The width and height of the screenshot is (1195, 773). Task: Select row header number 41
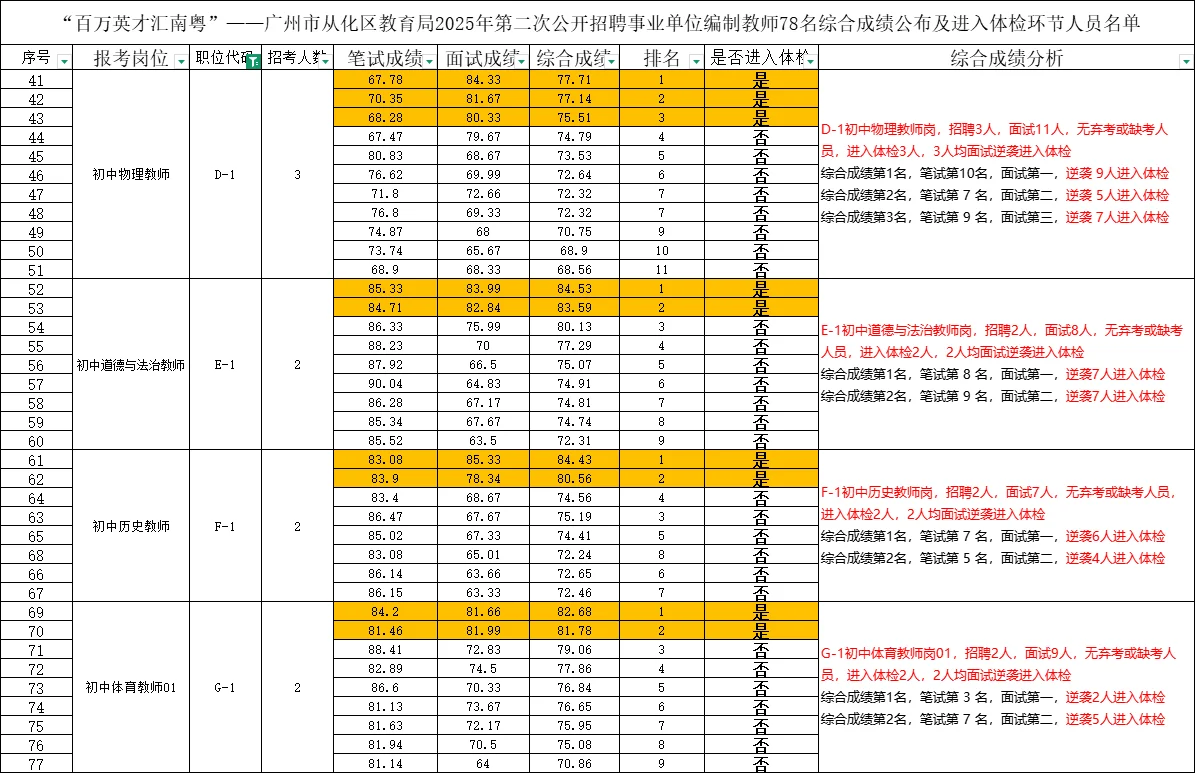click(36, 80)
